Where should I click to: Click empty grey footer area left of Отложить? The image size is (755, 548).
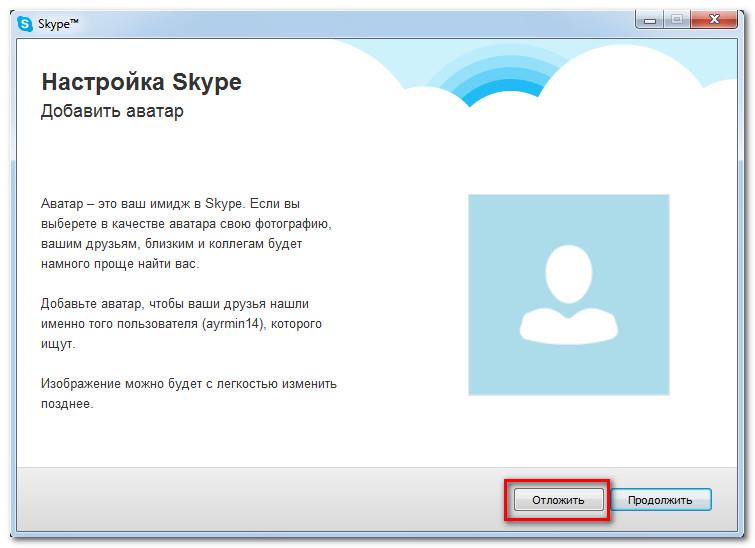(250, 498)
